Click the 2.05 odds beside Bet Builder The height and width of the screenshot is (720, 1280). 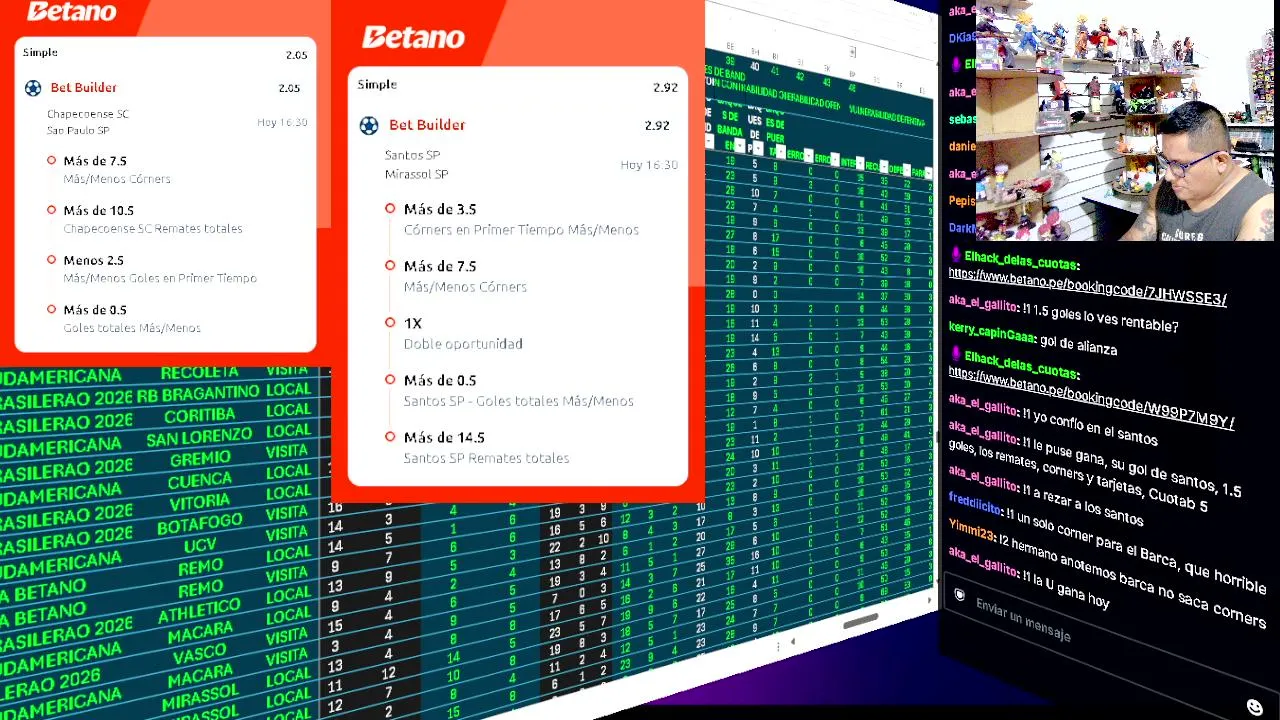click(x=289, y=88)
